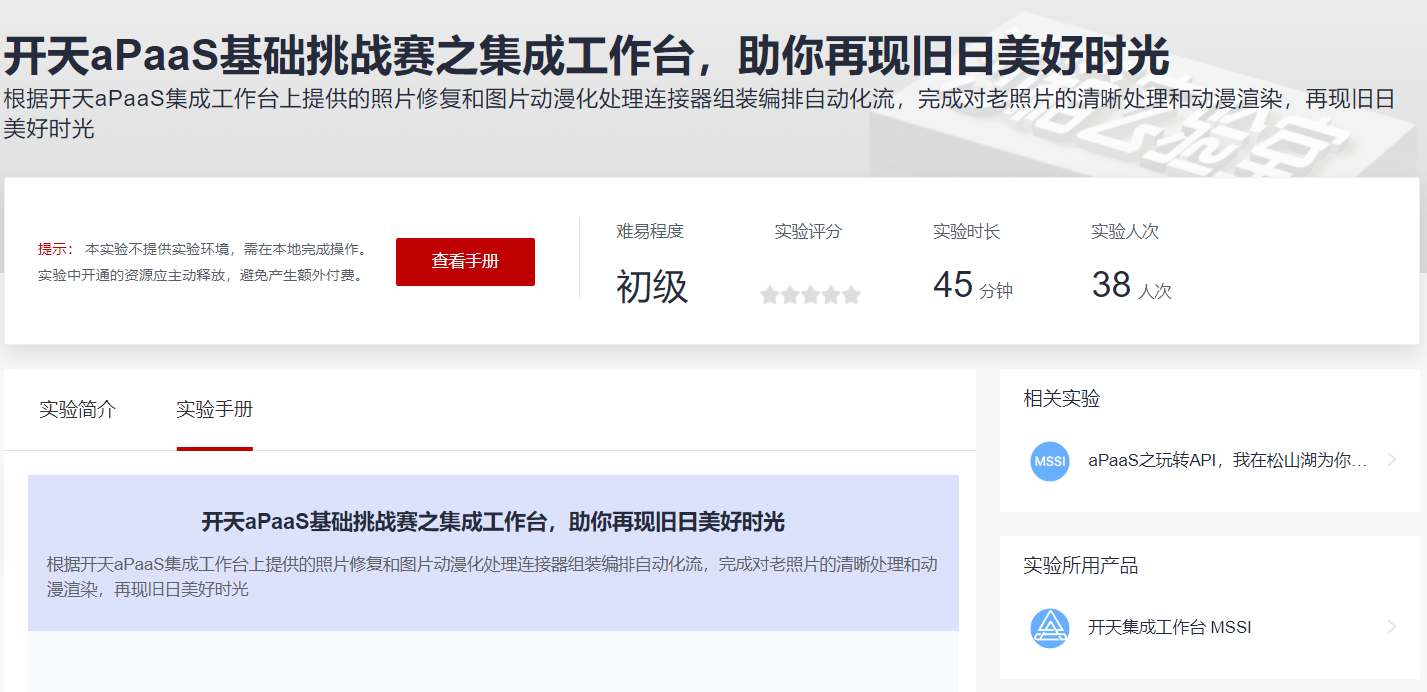Click the 45 分钟 duration value
Screen dimensions: 1427x692
pyautogui.click(x=973, y=286)
